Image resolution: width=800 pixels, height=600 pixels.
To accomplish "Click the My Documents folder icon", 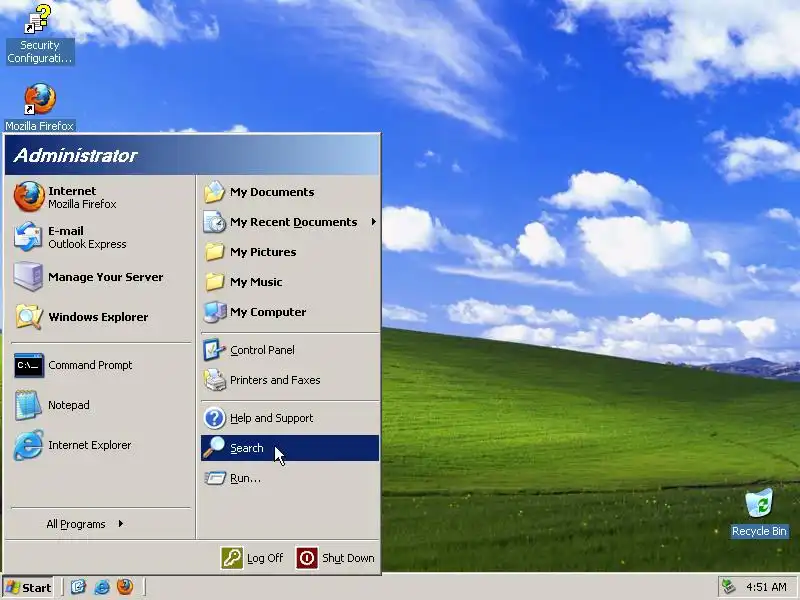I will pyautogui.click(x=214, y=192).
